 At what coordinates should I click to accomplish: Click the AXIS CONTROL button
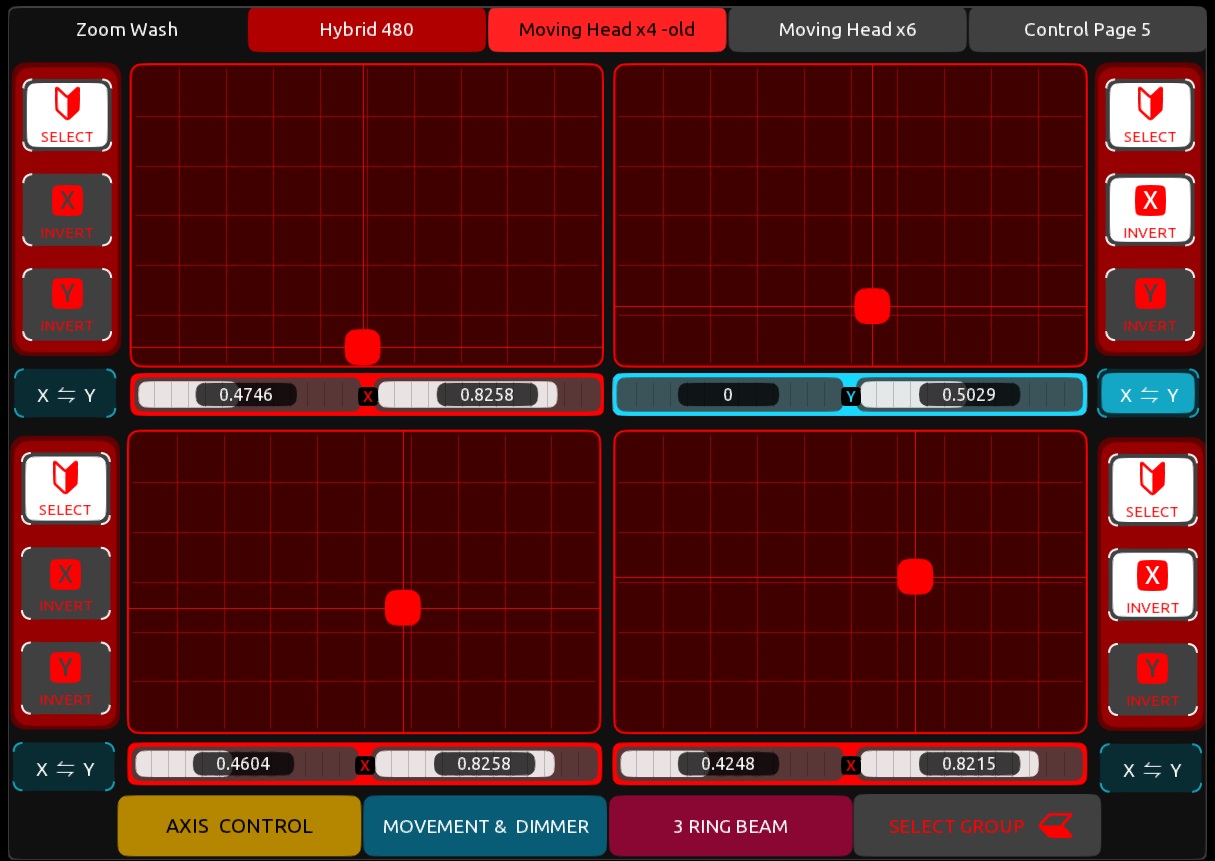point(239,826)
